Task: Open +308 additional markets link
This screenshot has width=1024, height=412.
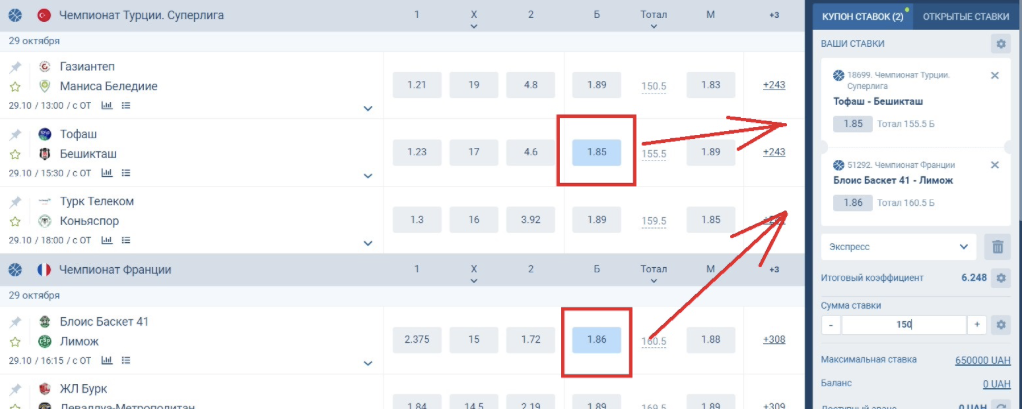Action: pos(774,340)
